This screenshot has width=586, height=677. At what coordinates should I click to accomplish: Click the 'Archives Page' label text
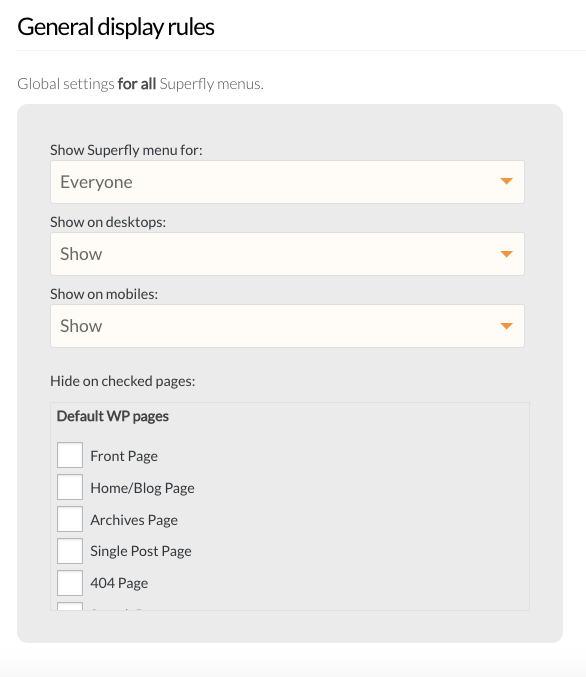[134, 520]
